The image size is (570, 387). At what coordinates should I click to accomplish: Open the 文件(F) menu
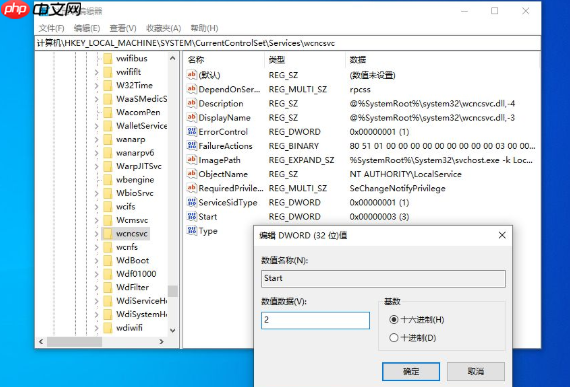point(51,28)
